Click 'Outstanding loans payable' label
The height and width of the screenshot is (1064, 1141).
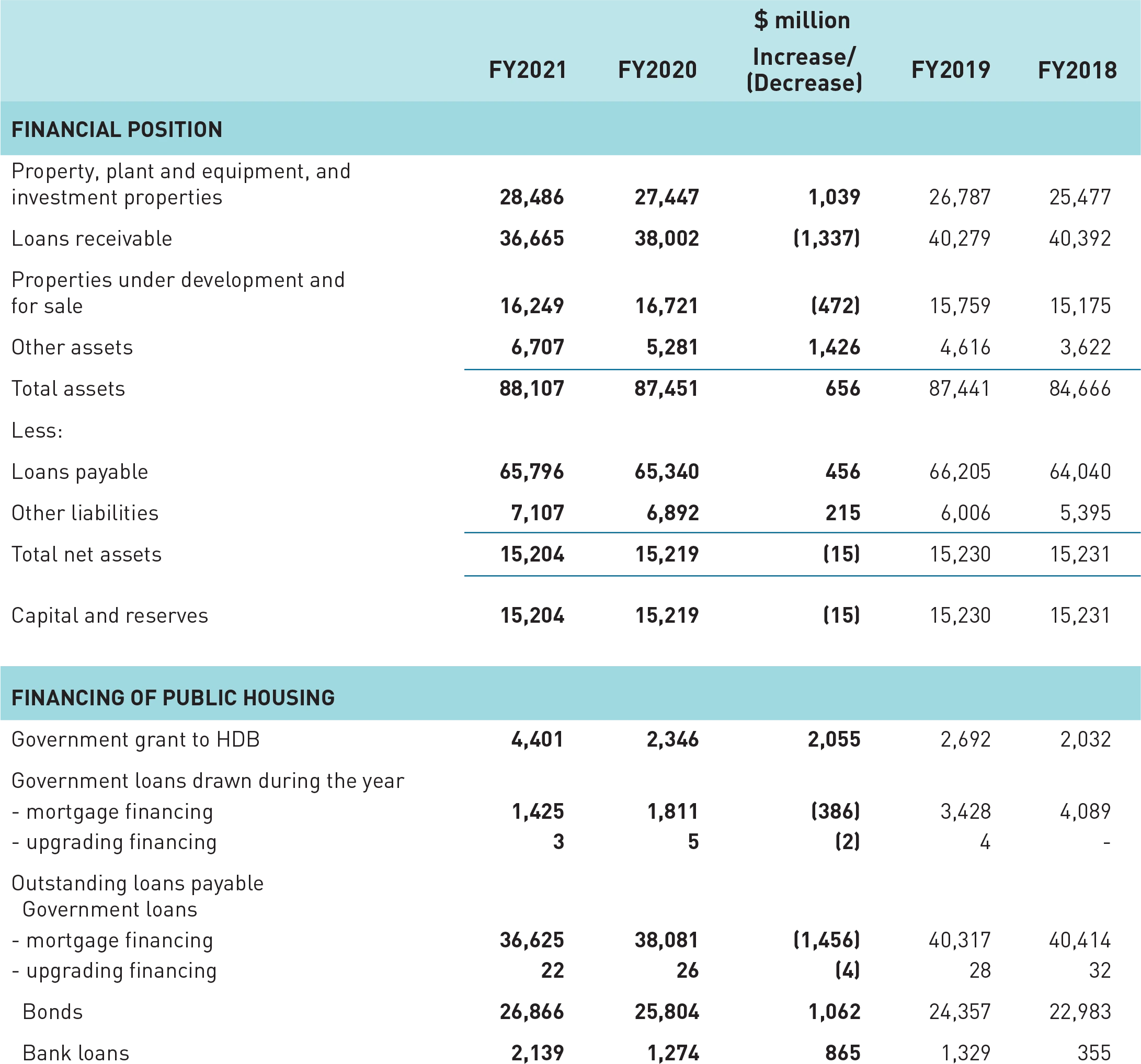click(x=138, y=883)
